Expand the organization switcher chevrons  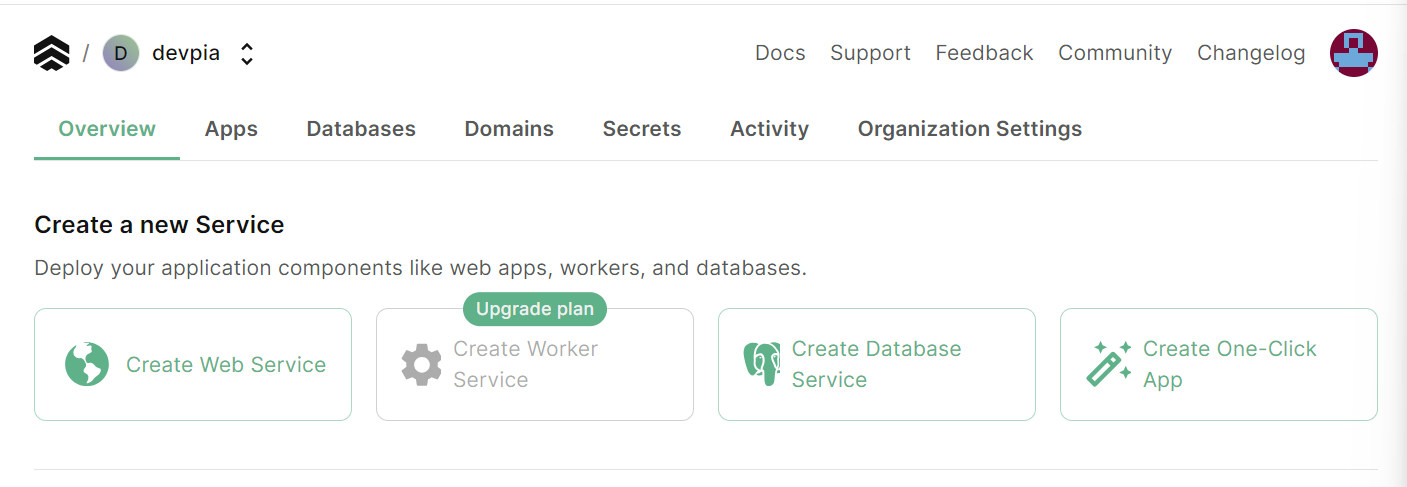click(x=247, y=54)
